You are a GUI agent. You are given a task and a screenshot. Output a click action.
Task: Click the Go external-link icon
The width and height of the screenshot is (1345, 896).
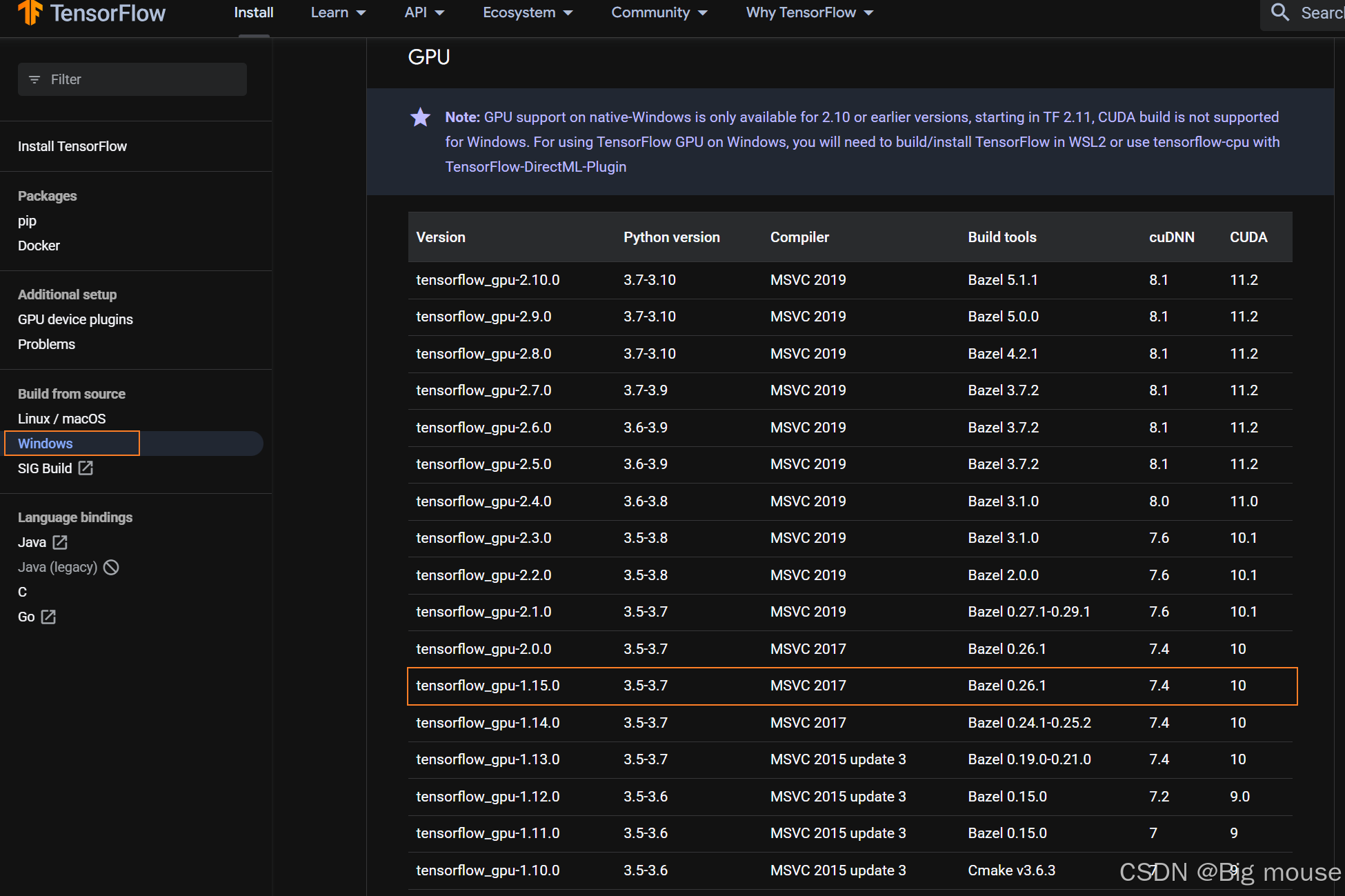pyautogui.click(x=48, y=617)
